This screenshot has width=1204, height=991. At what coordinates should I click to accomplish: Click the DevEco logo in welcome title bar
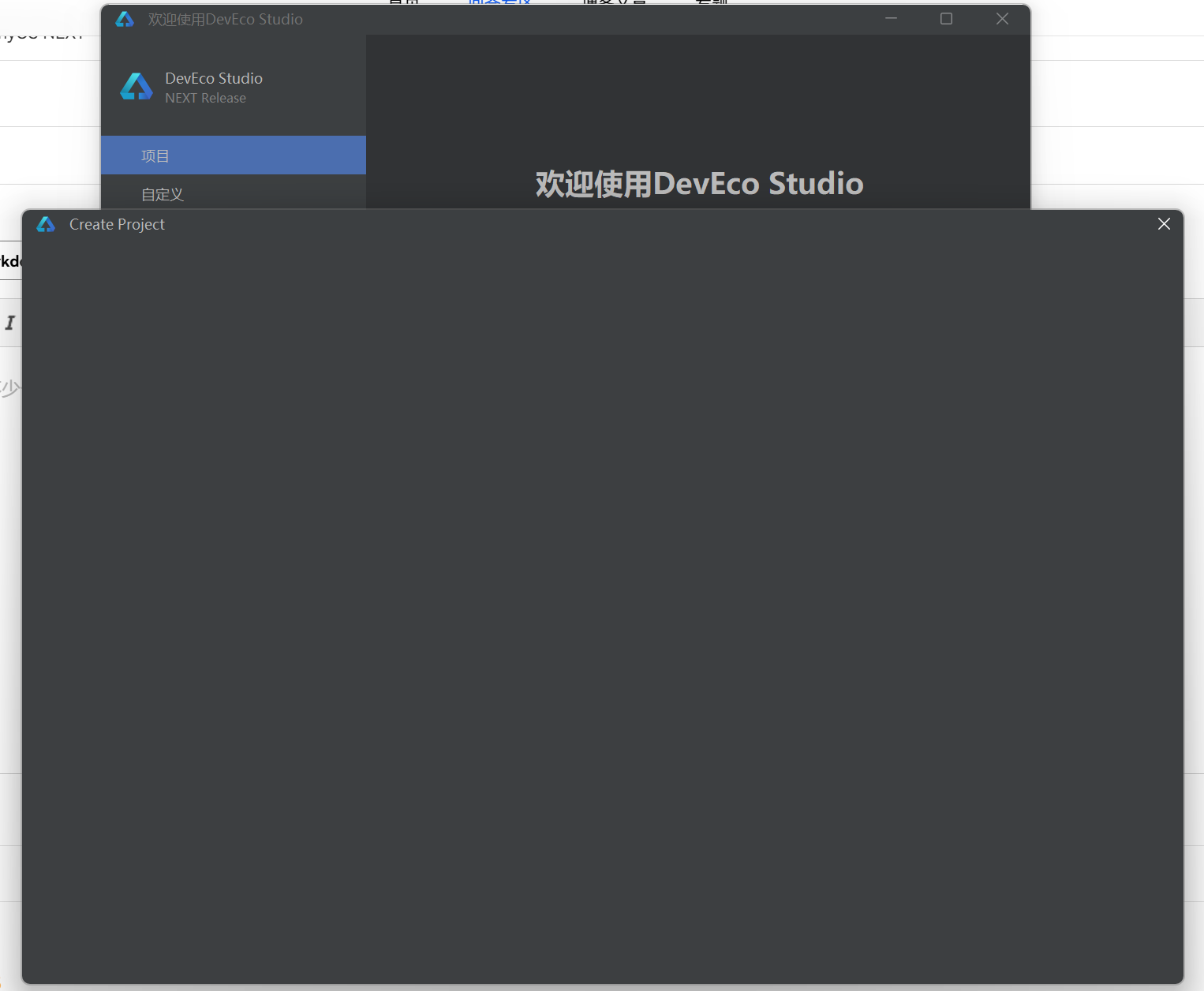pos(125,19)
